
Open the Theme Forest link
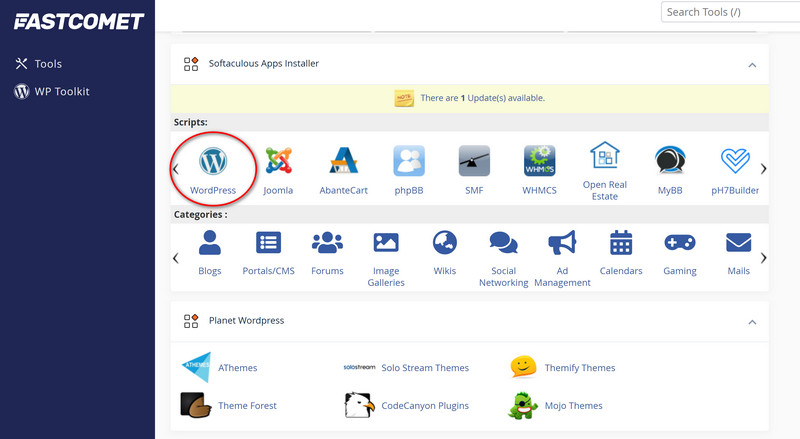tap(247, 405)
